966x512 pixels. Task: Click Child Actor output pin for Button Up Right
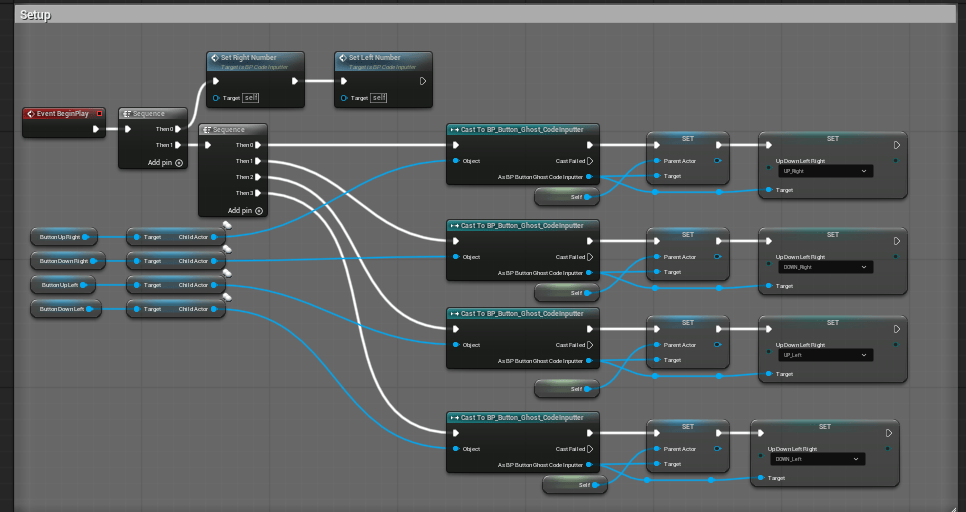(x=214, y=237)
